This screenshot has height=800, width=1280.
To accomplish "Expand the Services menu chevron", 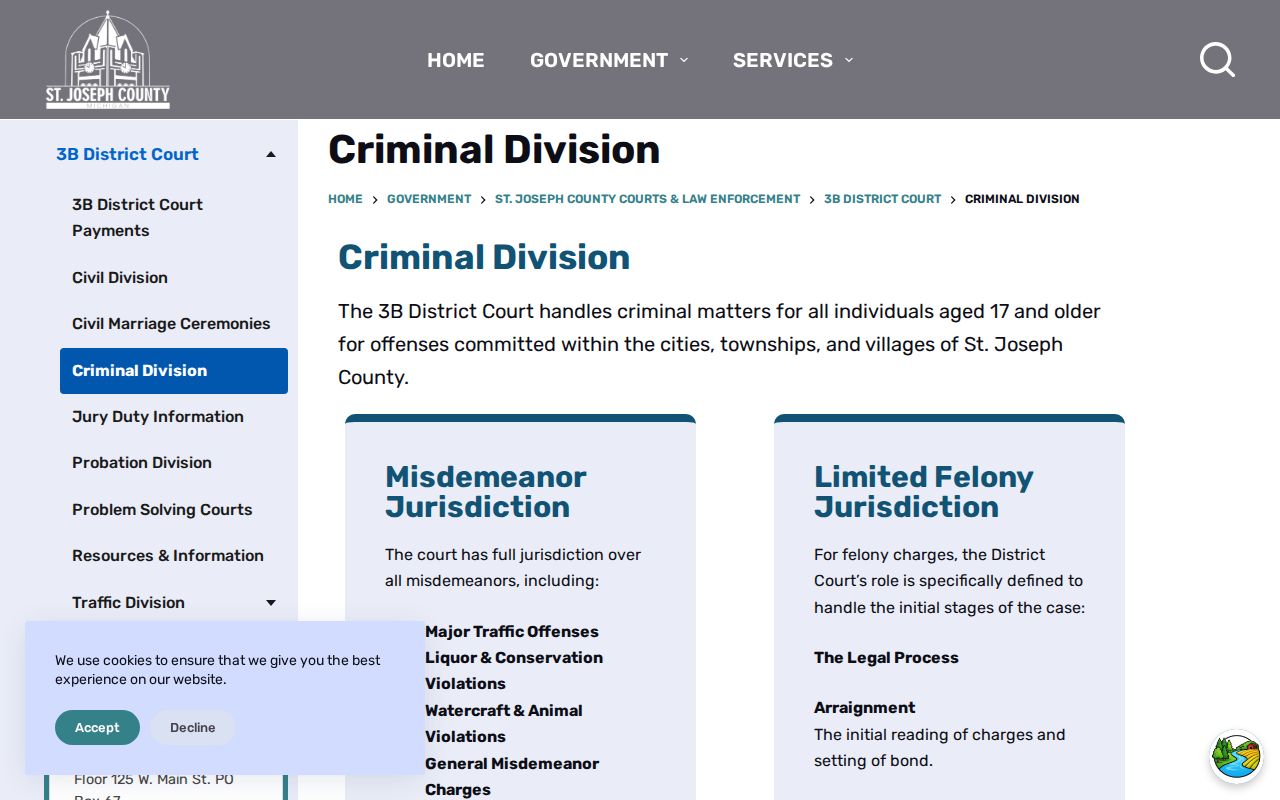I will pos(849,60).
